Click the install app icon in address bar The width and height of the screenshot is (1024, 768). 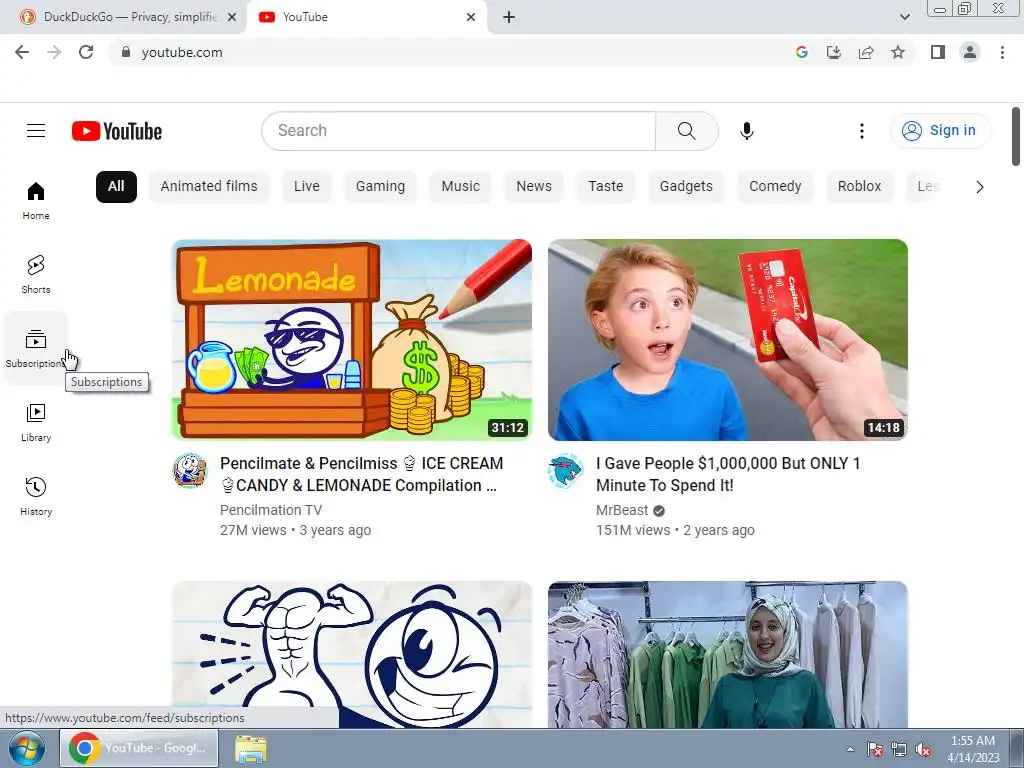833,52
